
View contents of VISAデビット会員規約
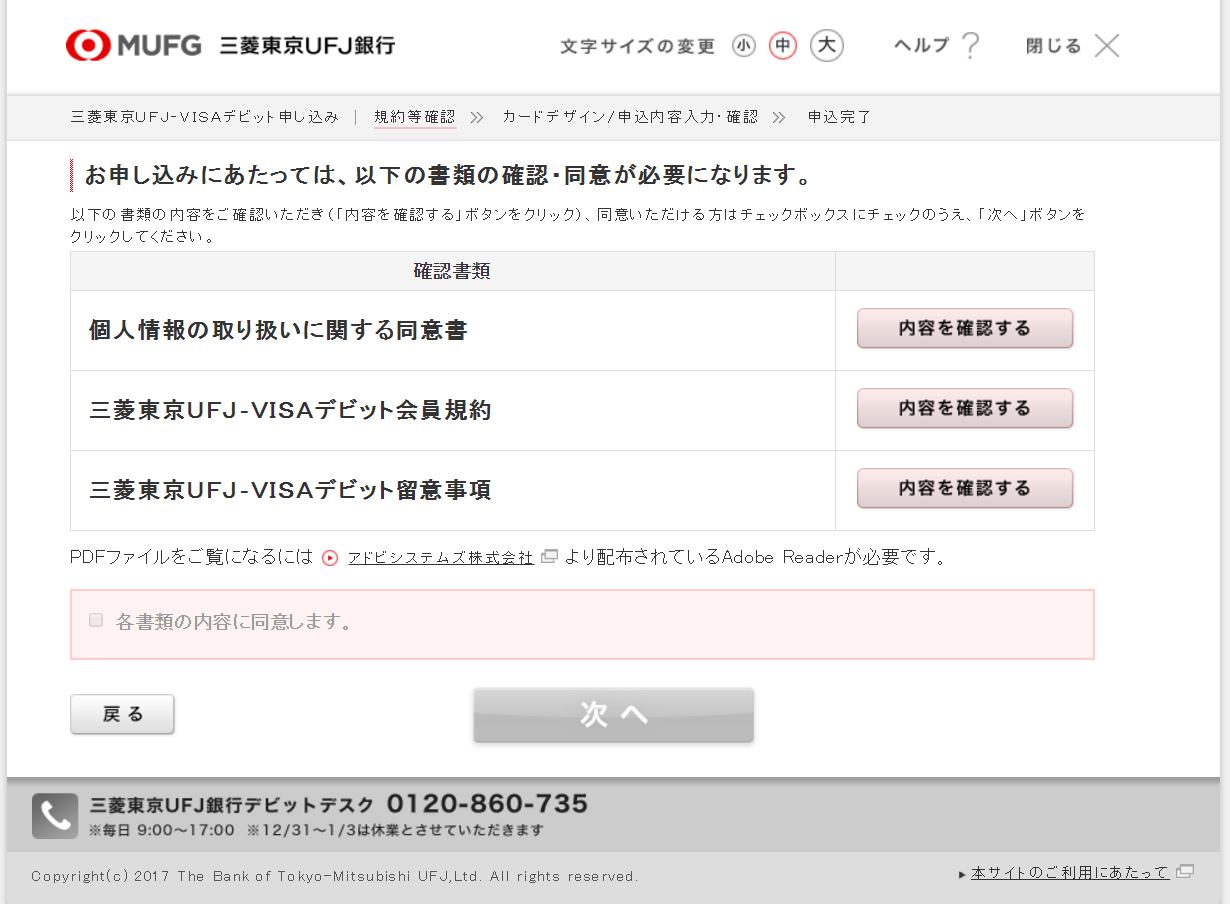tap(965, 408)
